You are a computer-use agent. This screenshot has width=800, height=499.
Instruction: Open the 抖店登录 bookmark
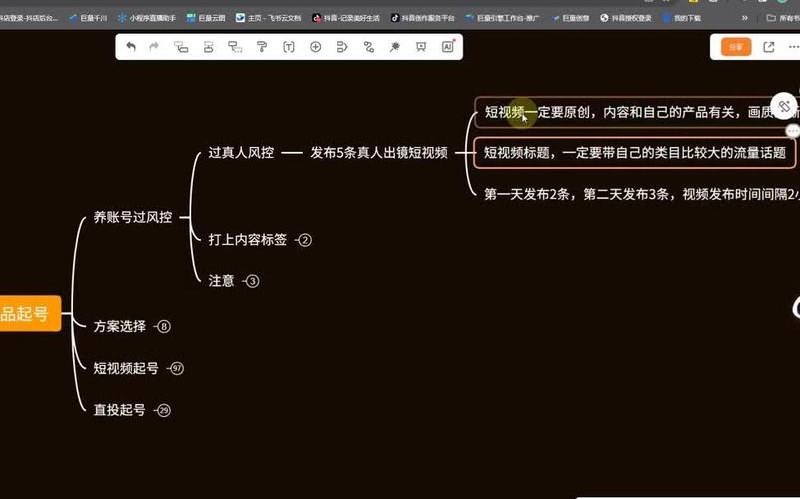click(x=28, y=18)
